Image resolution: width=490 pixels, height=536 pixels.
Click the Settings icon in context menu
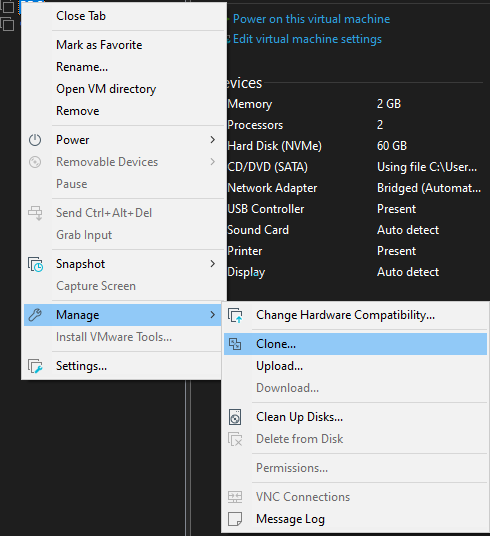(35, 366)
